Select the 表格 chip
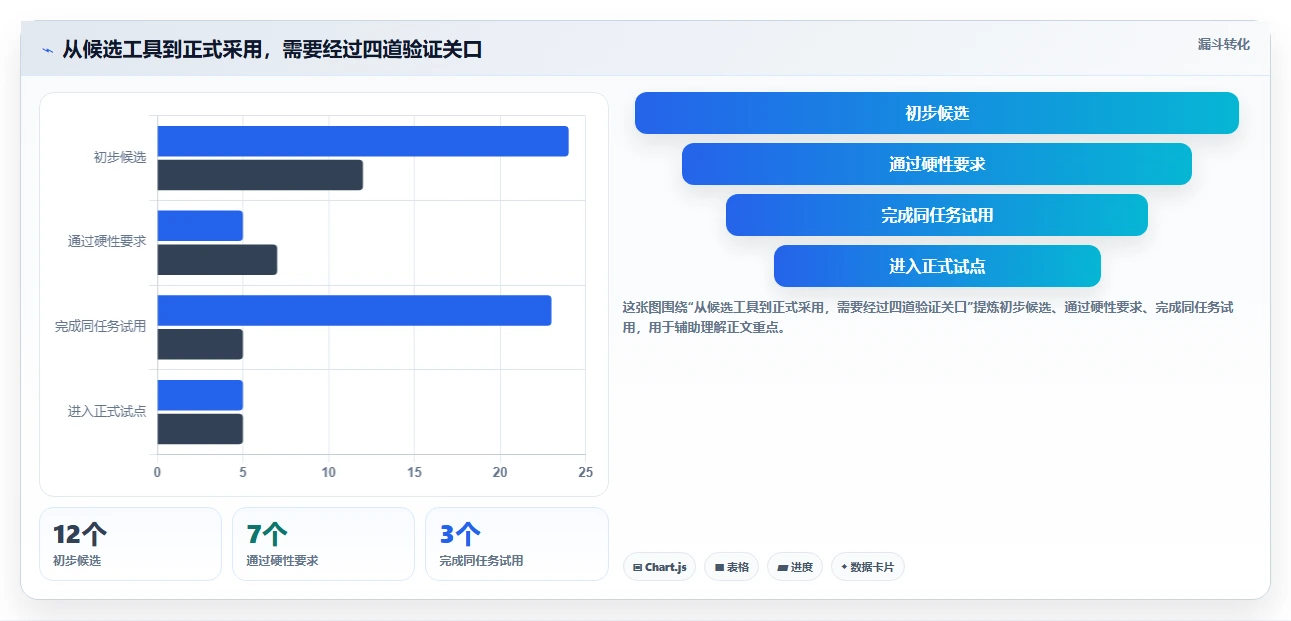This screenshot has height=621, width=1291. pyautogui.click(x=731, y=567)
